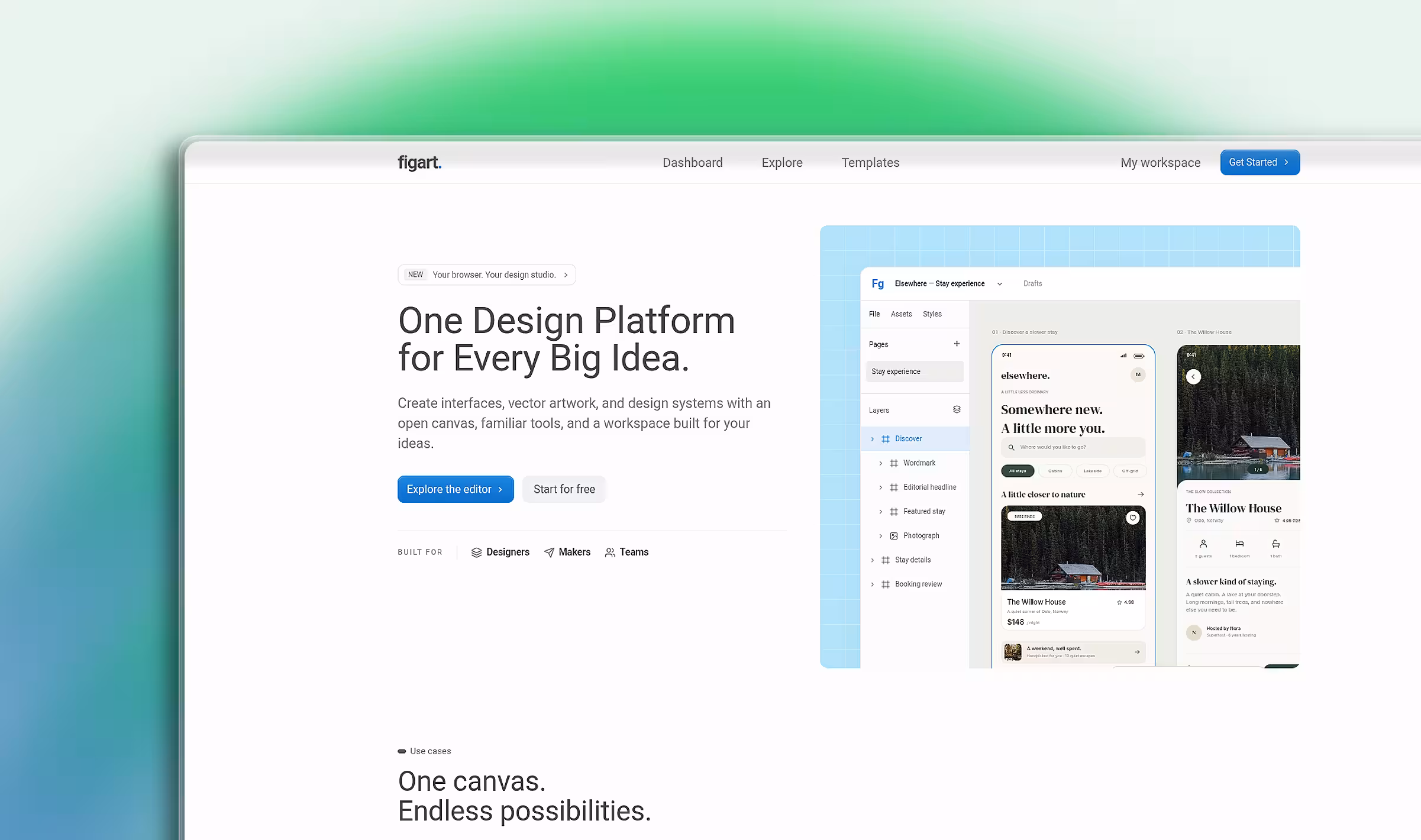The width and height of the screenshot is (1421, 840).
Task: Expand the Wordmark layer chevron
Action: coord(880,463)
